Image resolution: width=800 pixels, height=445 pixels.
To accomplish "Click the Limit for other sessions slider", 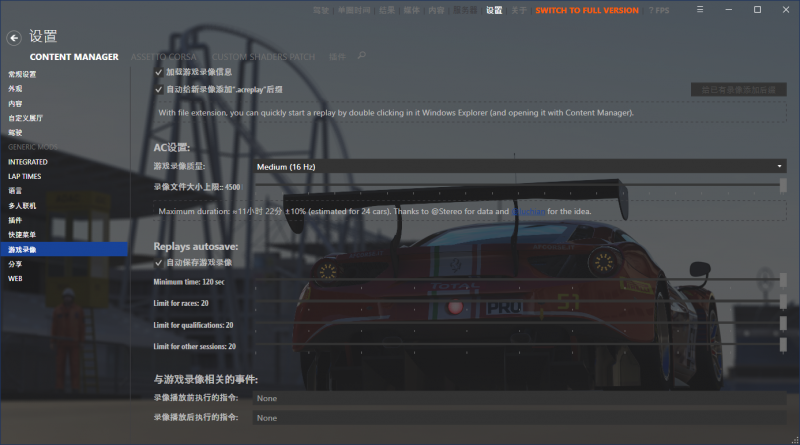I will [x=520, y=344].
